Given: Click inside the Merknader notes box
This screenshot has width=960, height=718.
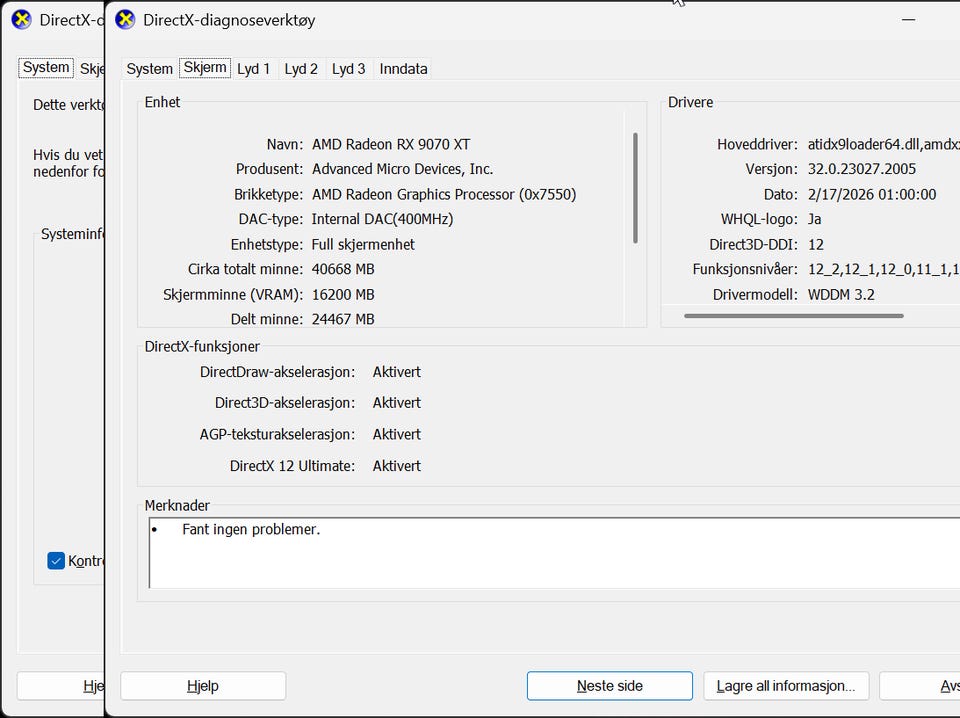Looking at the screenshot, I should pyautogui.click(x=554, y=553).
